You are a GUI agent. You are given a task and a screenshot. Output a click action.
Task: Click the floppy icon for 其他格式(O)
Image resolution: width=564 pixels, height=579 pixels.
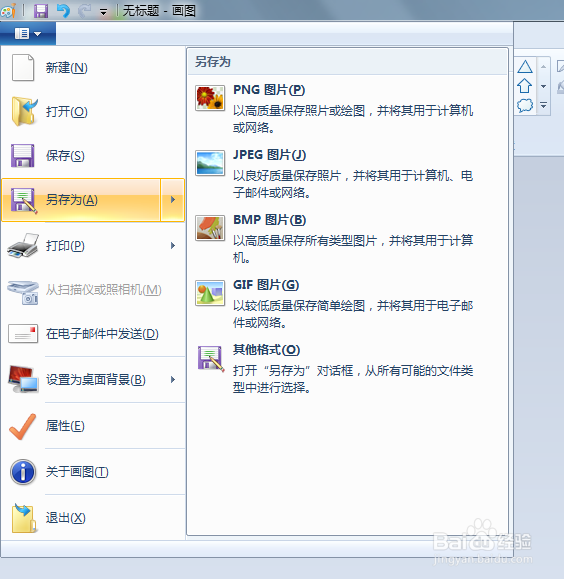(x=211, y=358)
